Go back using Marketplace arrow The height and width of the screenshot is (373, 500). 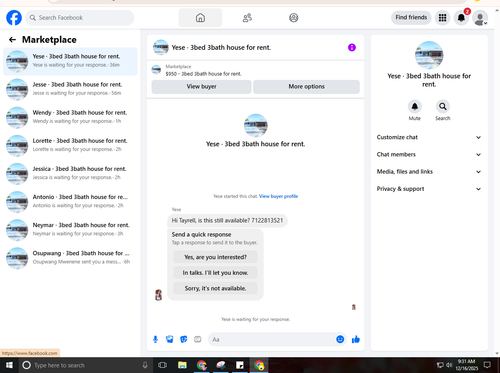click(x=12, y=40)
